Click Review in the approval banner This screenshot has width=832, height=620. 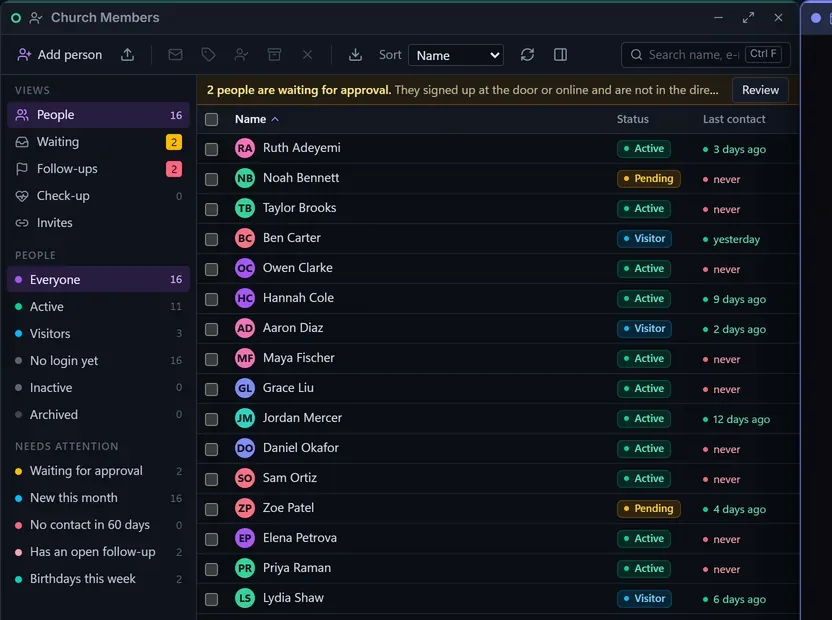click(760, 90)
